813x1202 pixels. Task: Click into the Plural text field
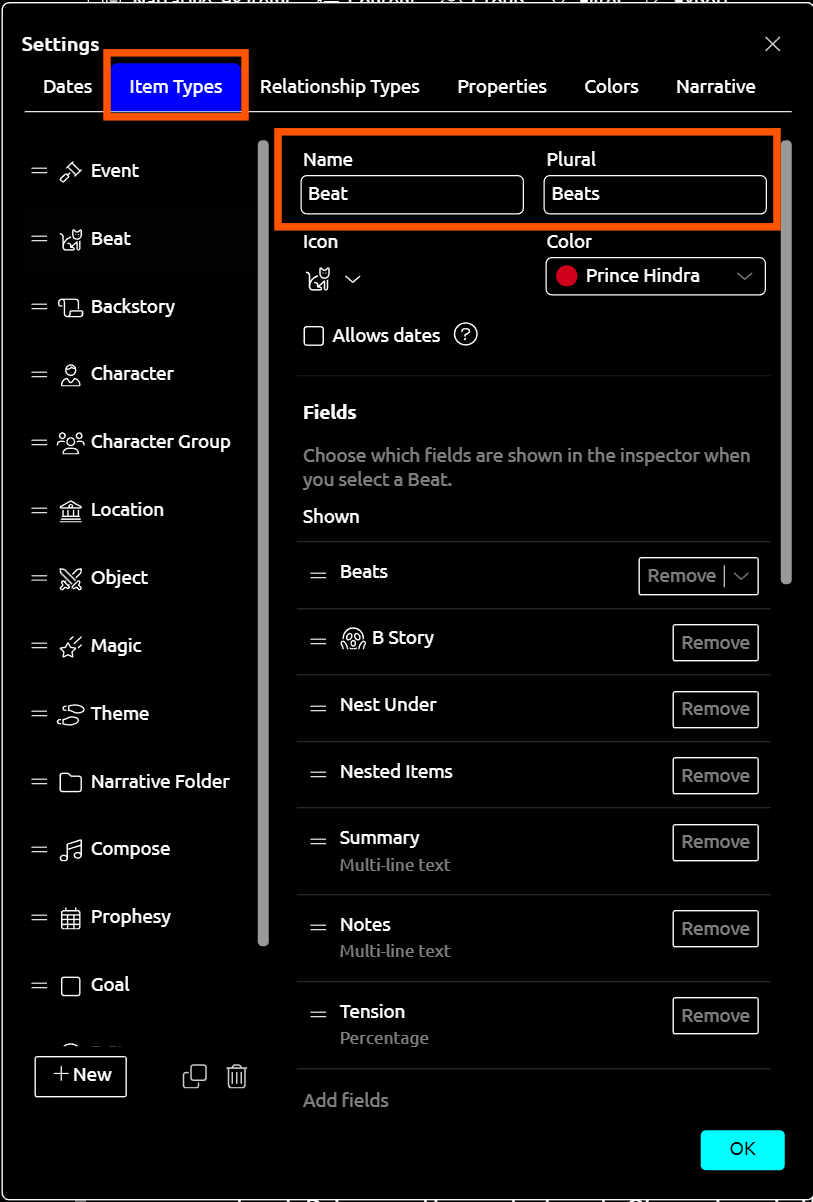(x=655, y=194)
